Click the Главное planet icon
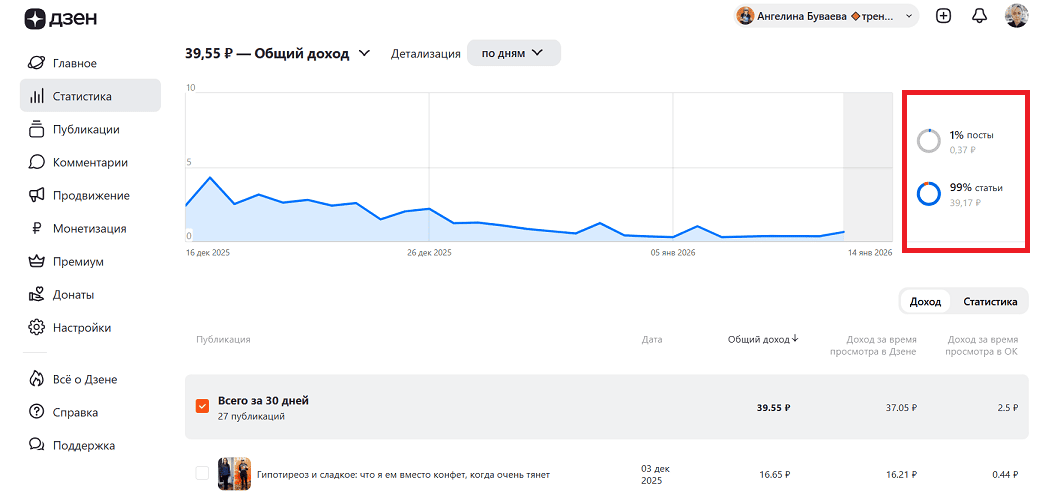Viewport: 1045px width, 491px height. tap(37, 63)
